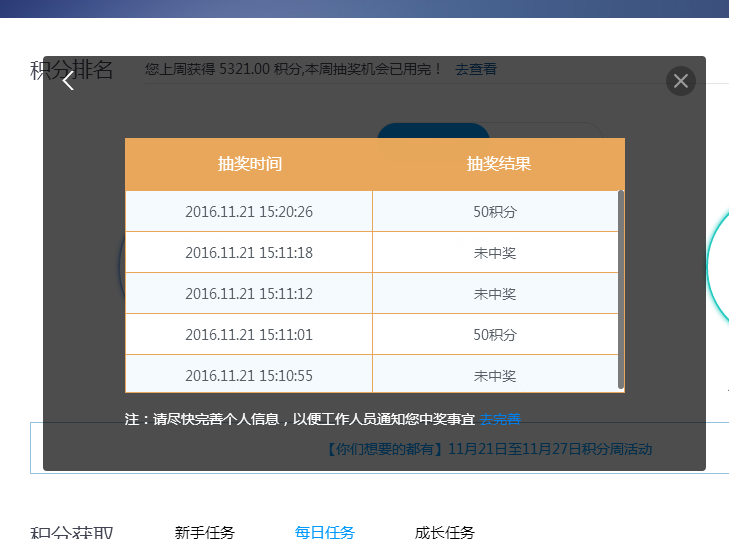The image size is (729, 539).
Task: Click the 50积分 result in first row
Action: tap(495, 212)
